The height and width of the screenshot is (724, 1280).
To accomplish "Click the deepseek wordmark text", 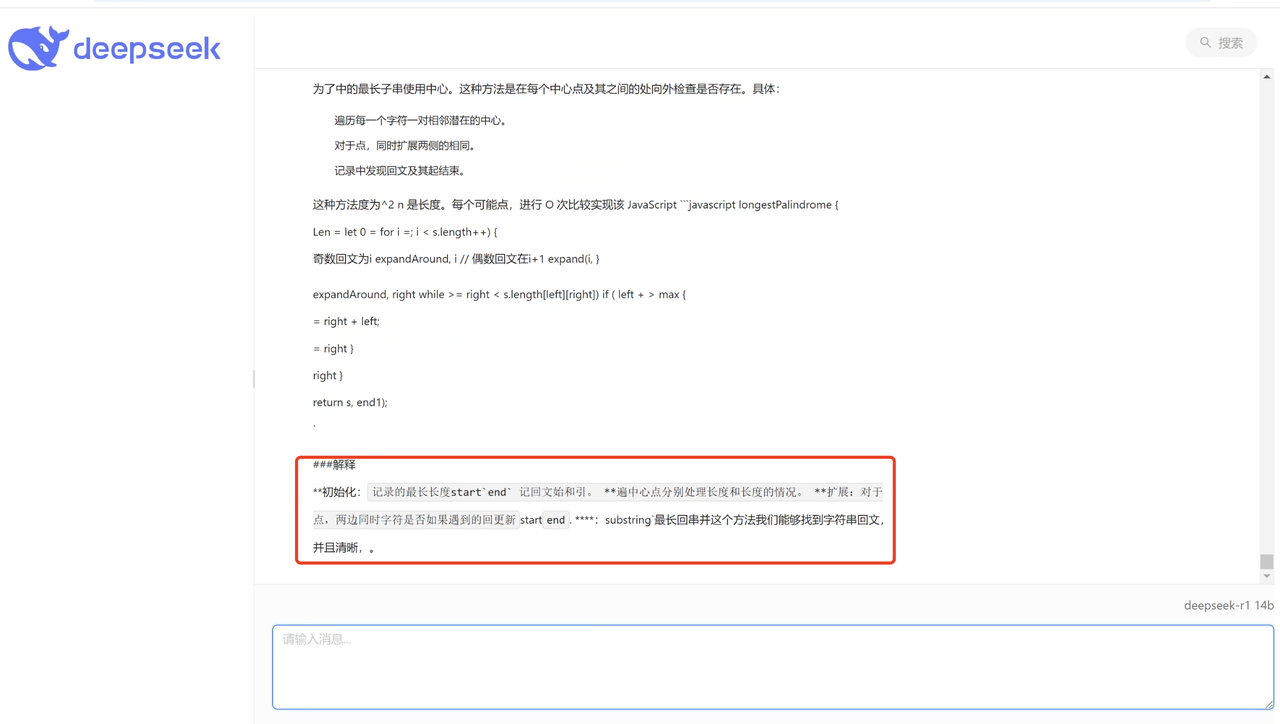I will point(147,48).
